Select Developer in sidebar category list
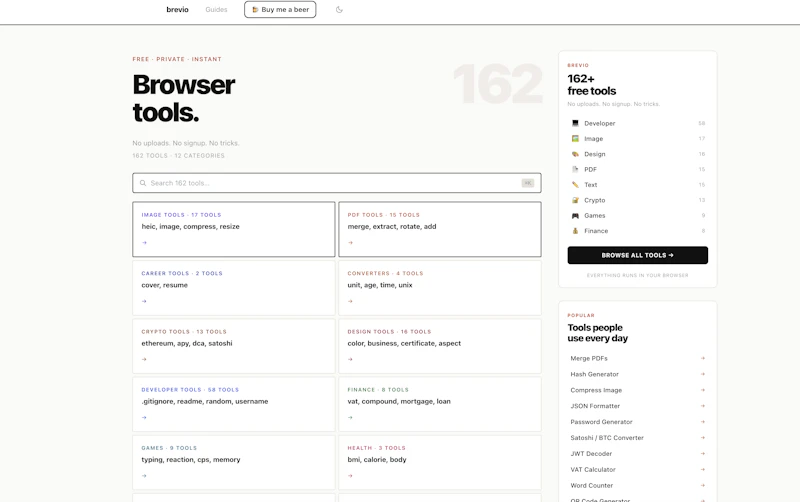 click(x=638, y=123)
